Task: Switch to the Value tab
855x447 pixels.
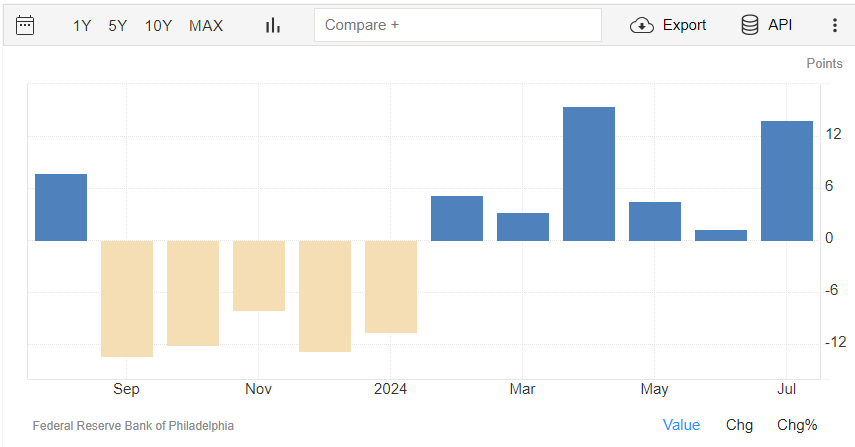Action: (681, 425)
